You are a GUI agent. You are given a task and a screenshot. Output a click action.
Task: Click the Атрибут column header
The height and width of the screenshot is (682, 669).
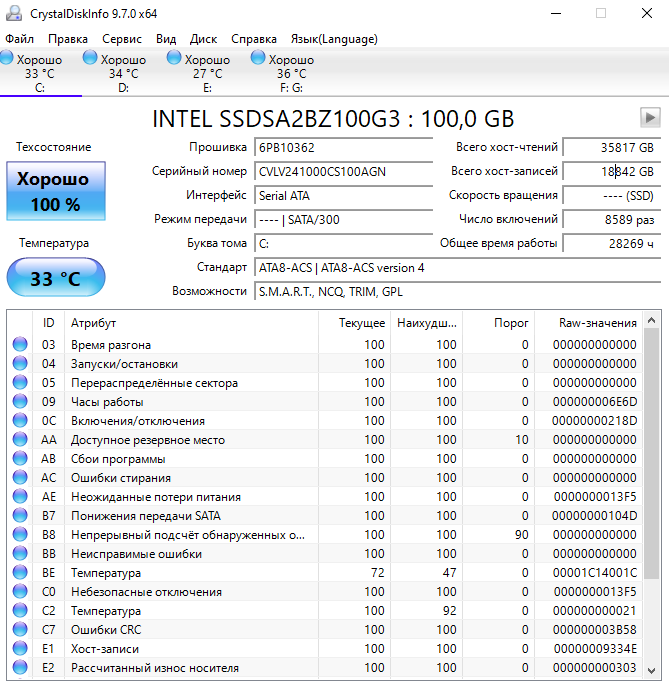[x=94, y=323]
